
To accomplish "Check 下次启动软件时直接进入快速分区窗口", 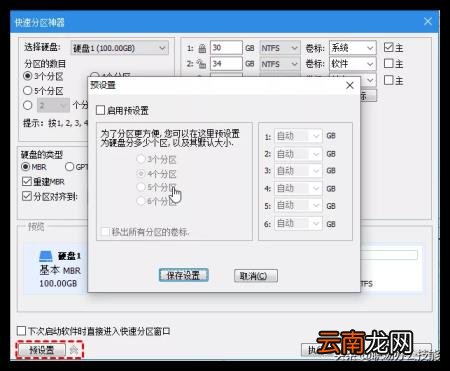I will point(21,331).
